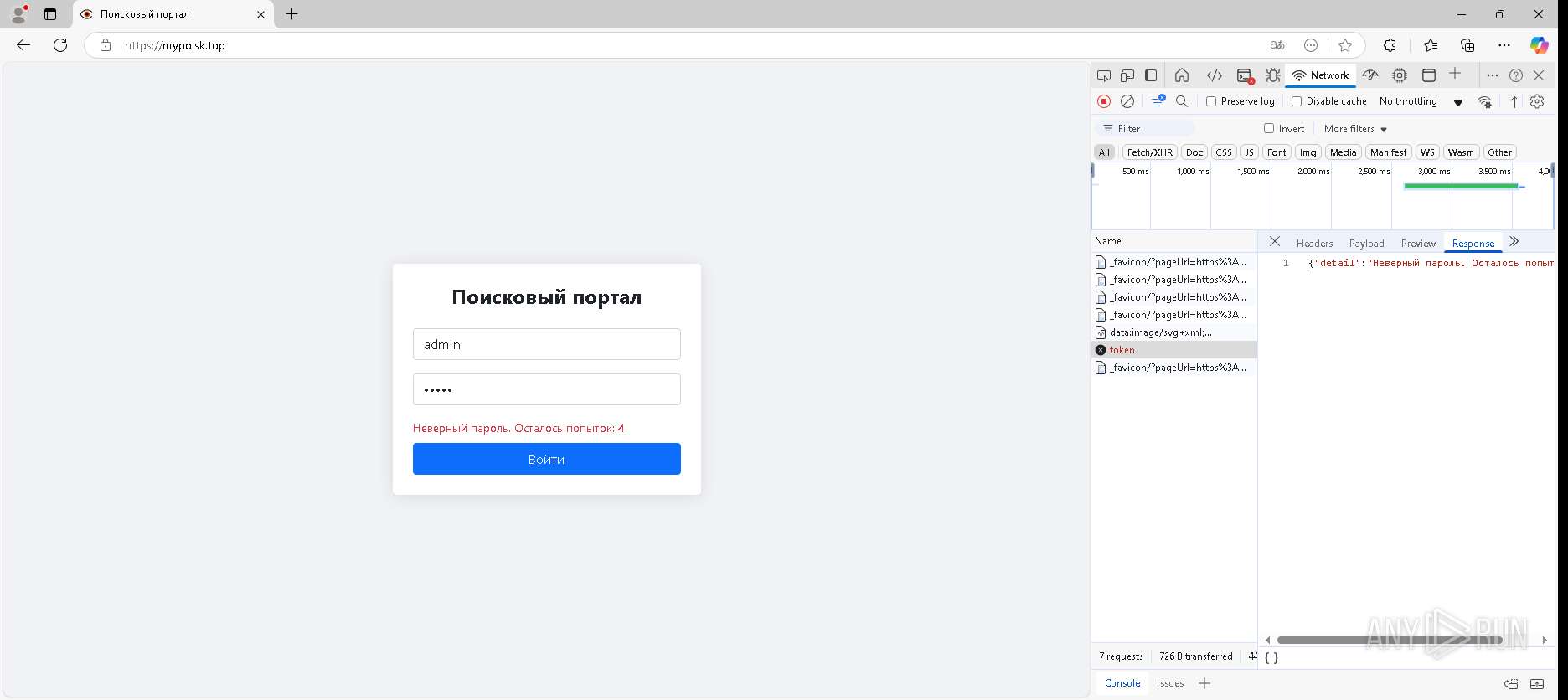The height and width of the screenshot is (700, 1568).
Task: Open the Sources panel bug icon
Action: click(1273, 75)
